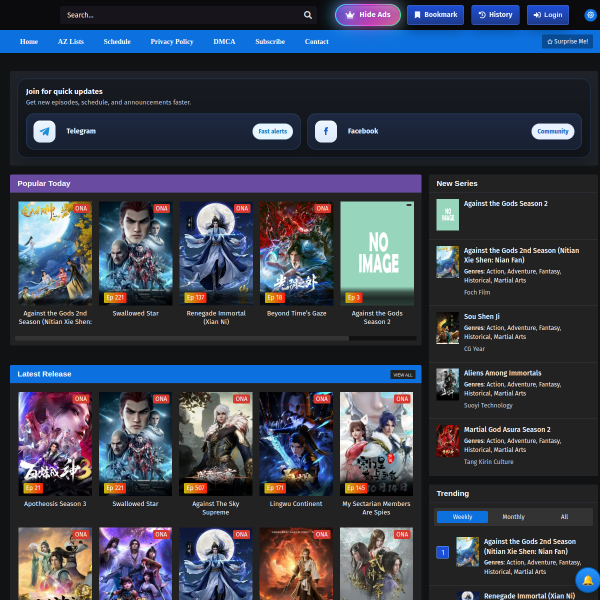Click the Community pill
600x600 pixels.
coord(553,131)
